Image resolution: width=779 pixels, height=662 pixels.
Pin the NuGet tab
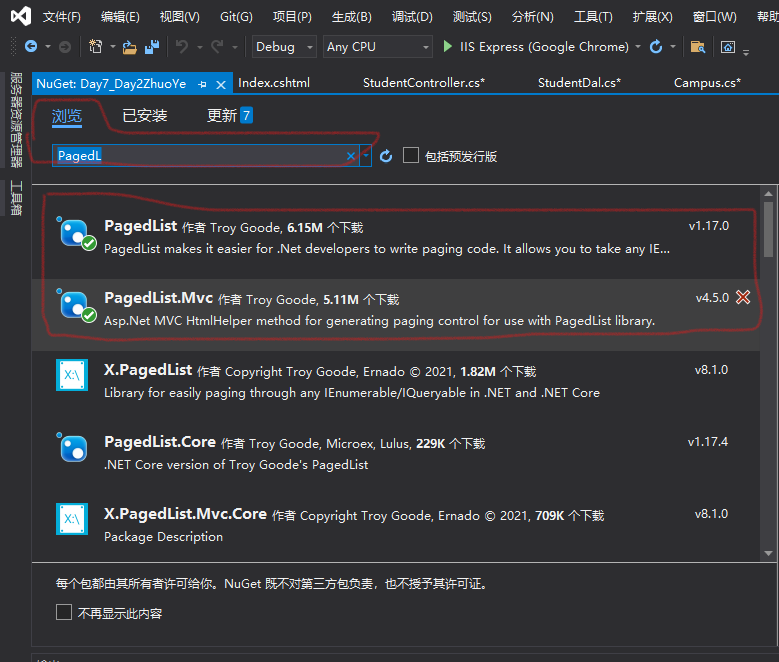pos(202,84)
